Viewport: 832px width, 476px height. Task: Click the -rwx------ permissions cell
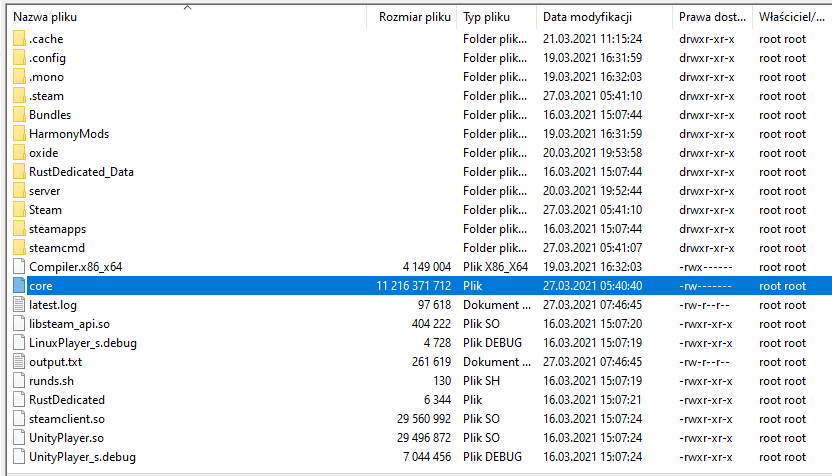pos(705,267)
